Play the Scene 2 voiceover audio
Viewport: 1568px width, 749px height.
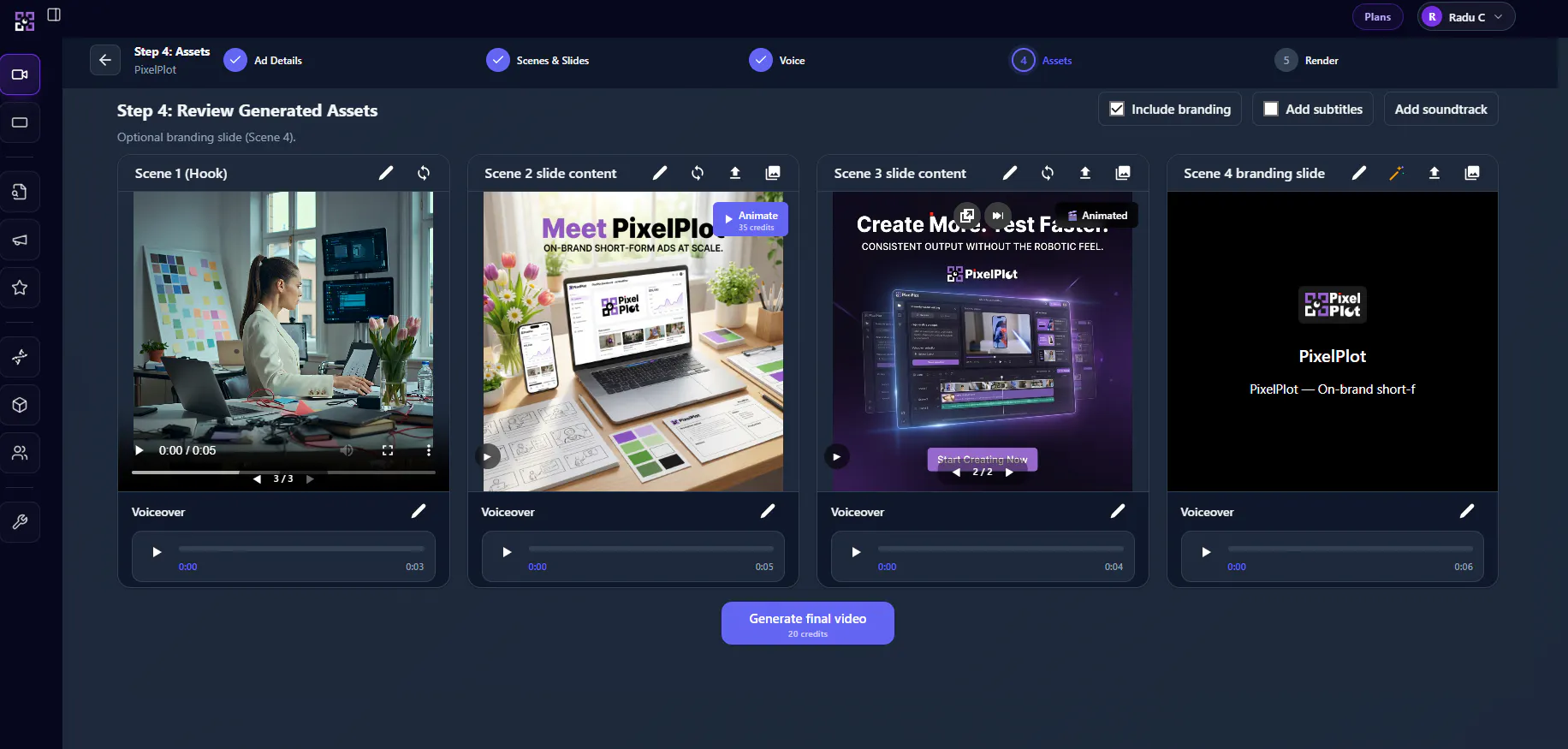click(507, 552)
